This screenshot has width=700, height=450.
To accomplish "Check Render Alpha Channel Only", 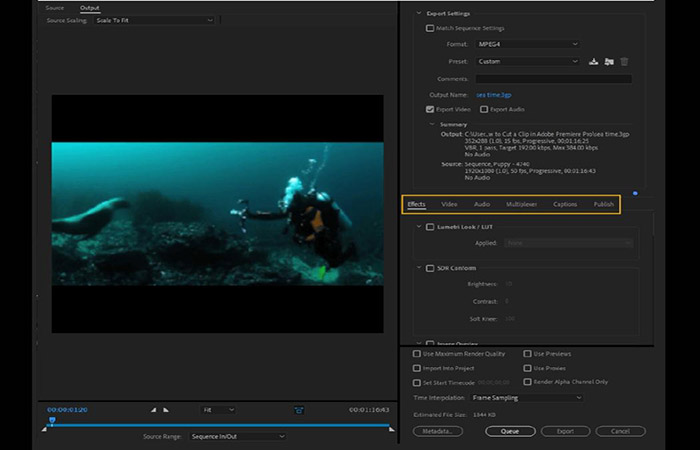I will point(527,382).
